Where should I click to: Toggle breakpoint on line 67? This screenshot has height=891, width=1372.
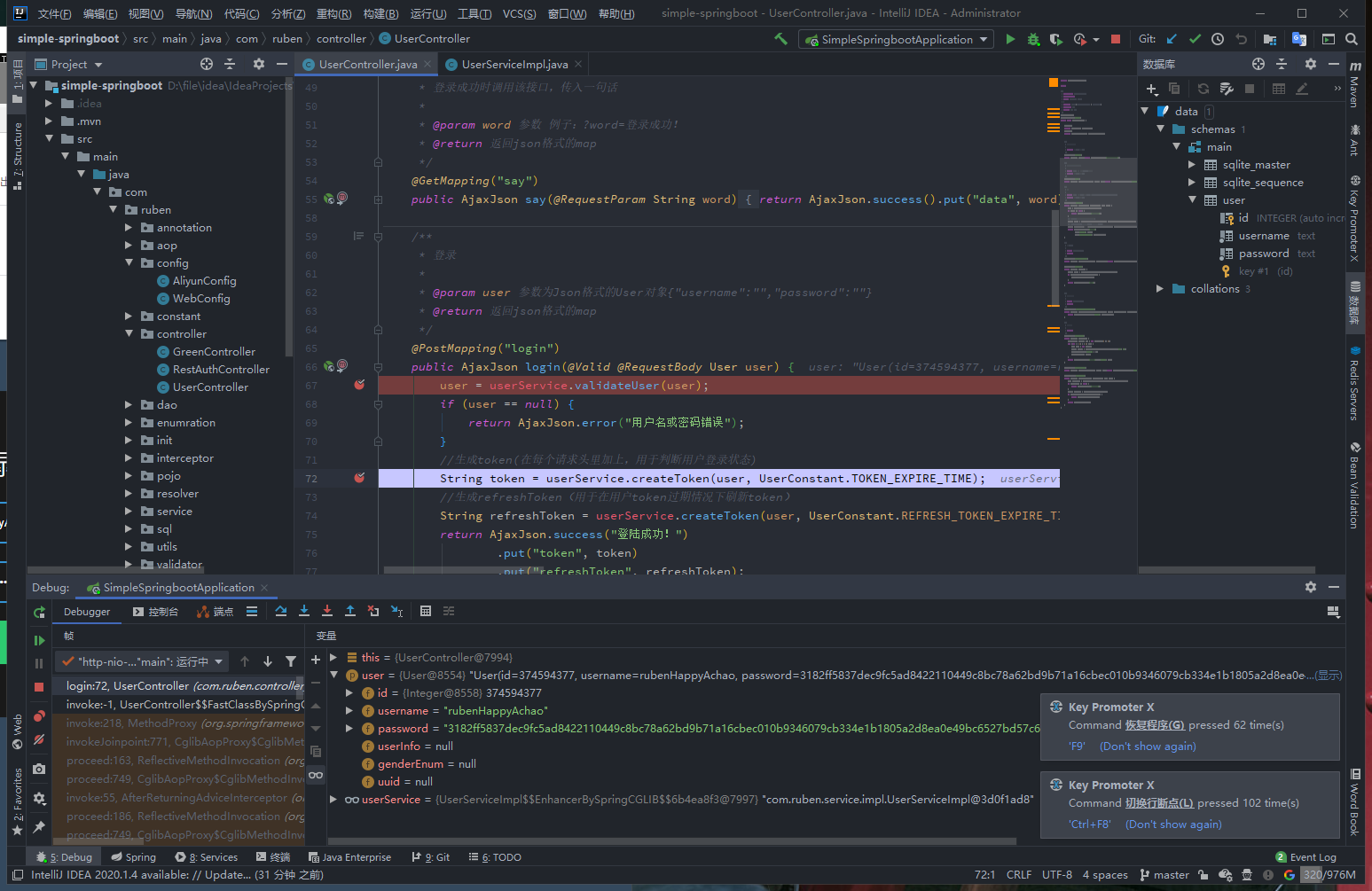pyautogui.click(x=359, y=386)
